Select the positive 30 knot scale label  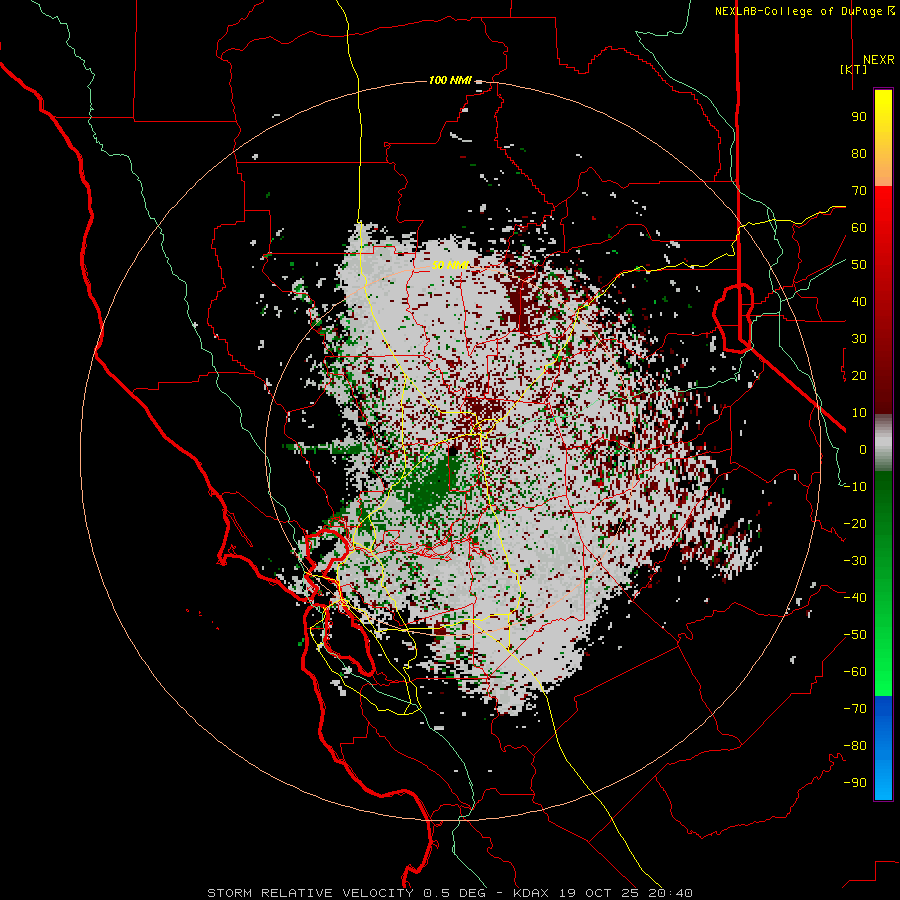click(859, 339)
